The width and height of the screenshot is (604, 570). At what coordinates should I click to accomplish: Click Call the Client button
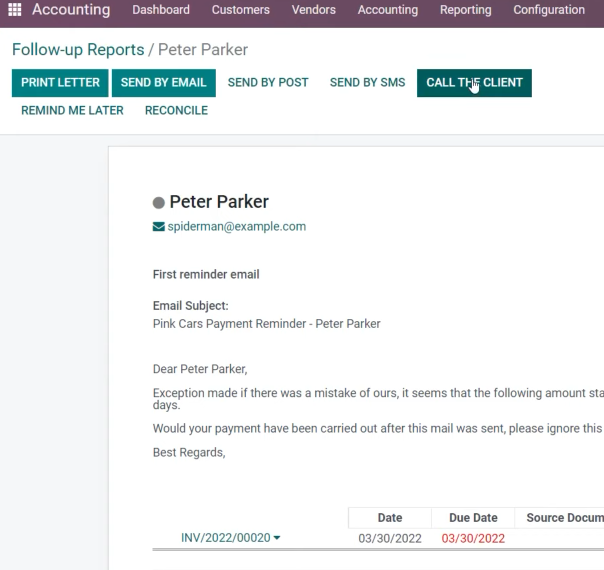coord(474,83)
